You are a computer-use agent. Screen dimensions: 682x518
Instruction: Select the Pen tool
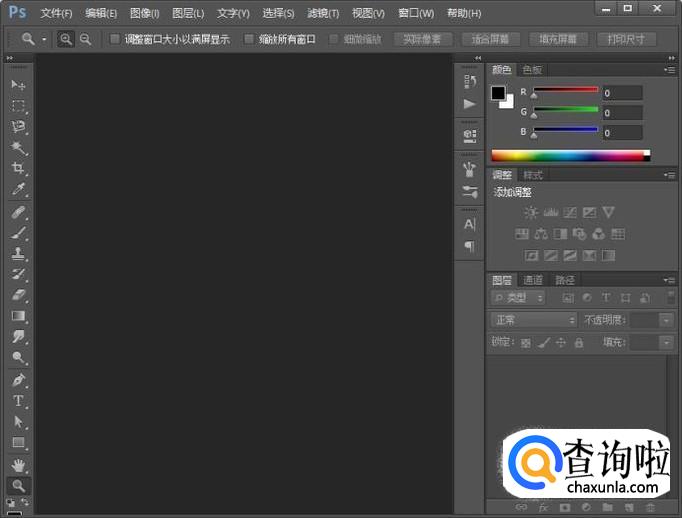[18, 380]
